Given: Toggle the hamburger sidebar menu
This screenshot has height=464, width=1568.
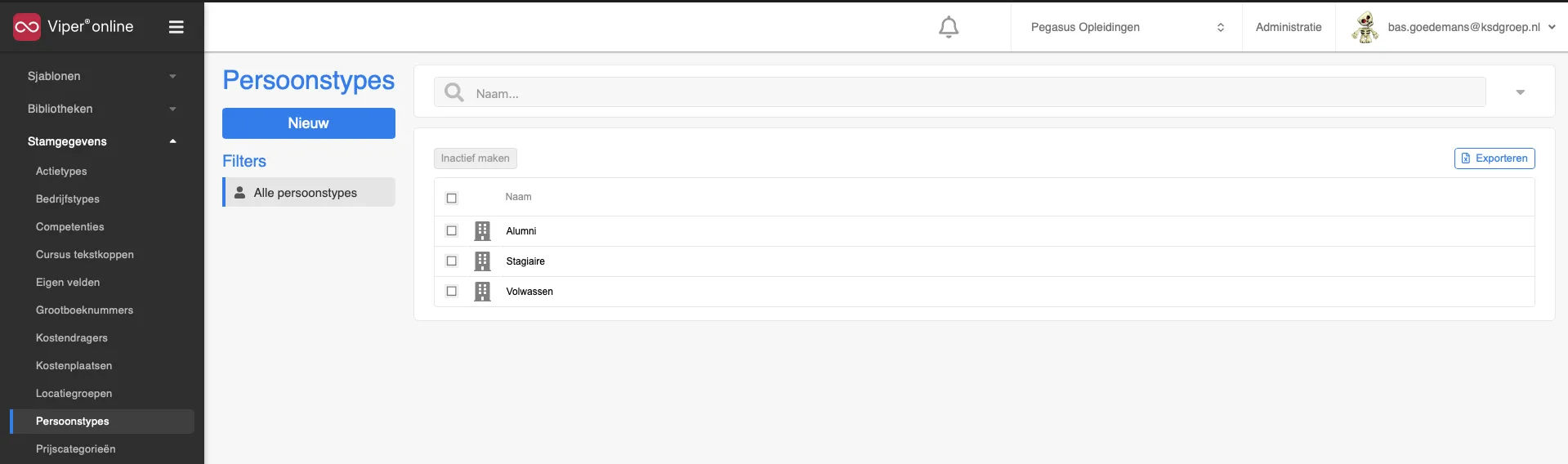Looking at the screenshot, I should tap(176, 27).
